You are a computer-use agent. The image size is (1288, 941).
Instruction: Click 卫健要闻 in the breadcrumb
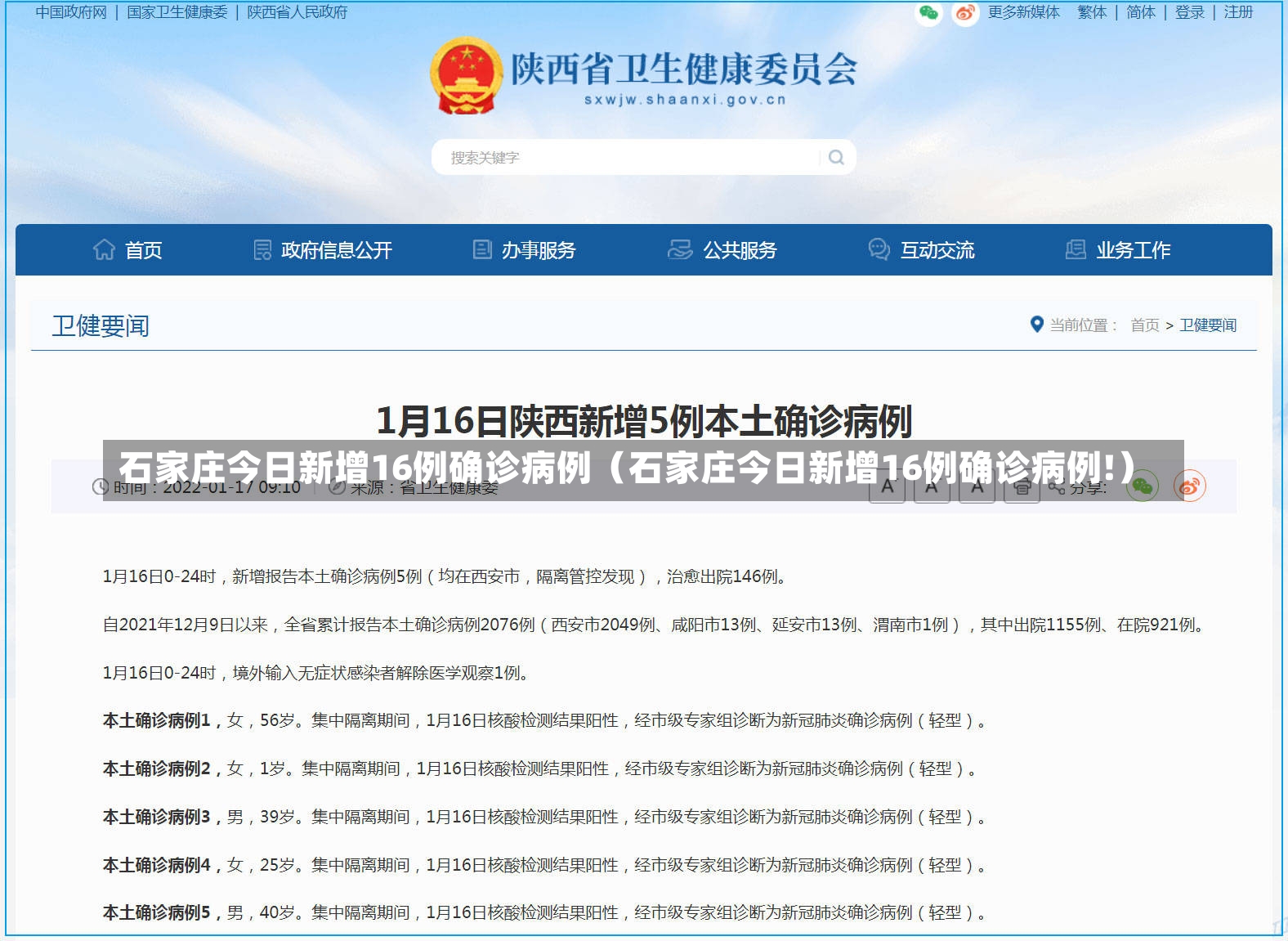pos(1208,325)
